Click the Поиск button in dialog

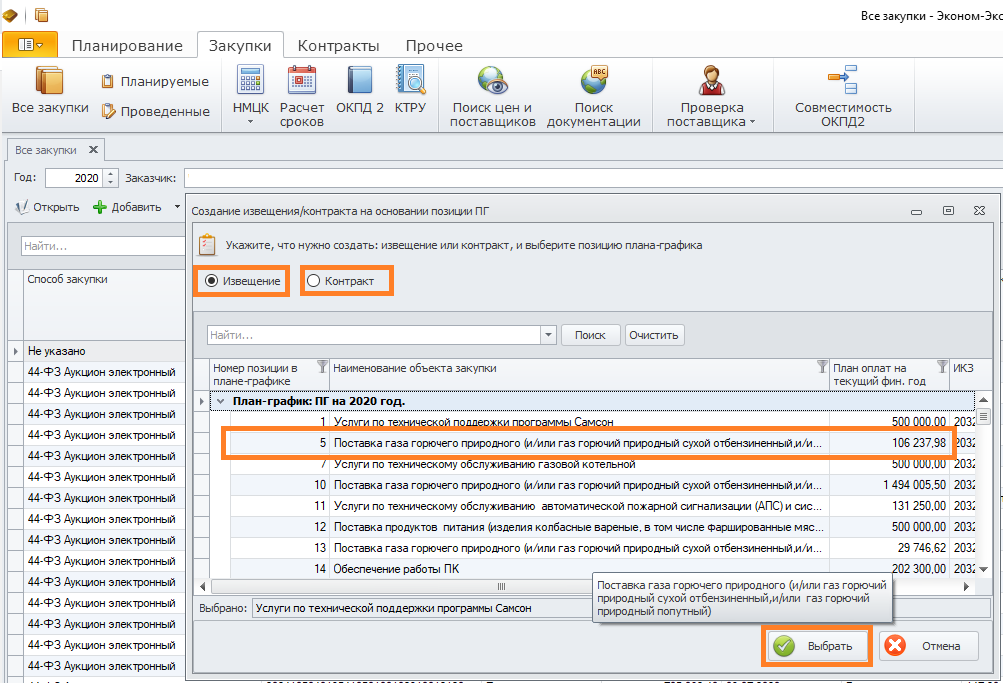pos(590,335)
